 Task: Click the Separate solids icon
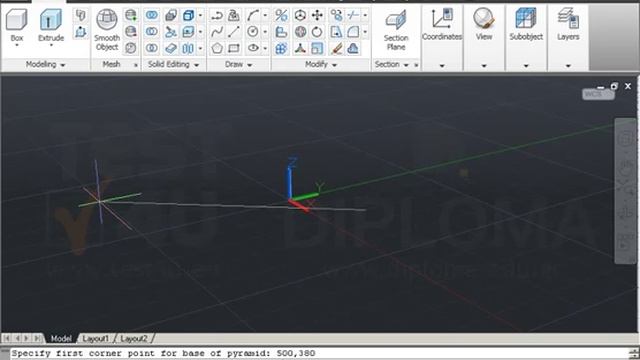(188, 48)
